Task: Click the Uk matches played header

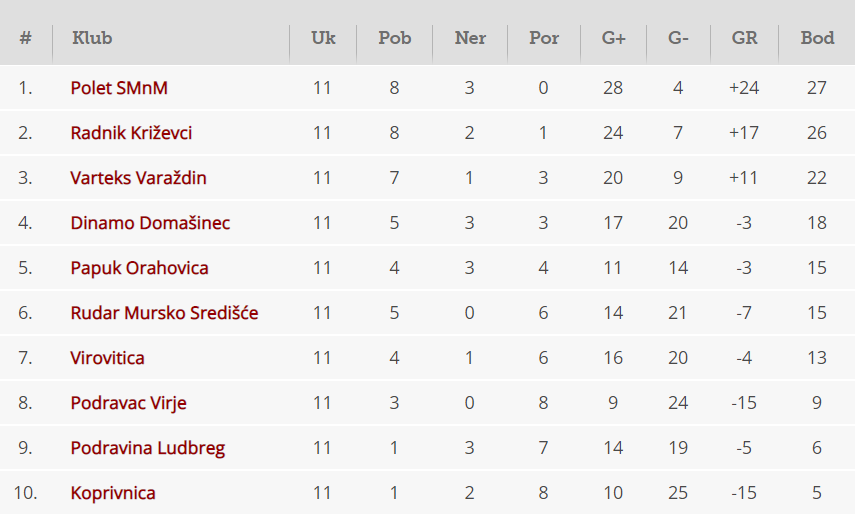Action: click(x=323, y=38)
